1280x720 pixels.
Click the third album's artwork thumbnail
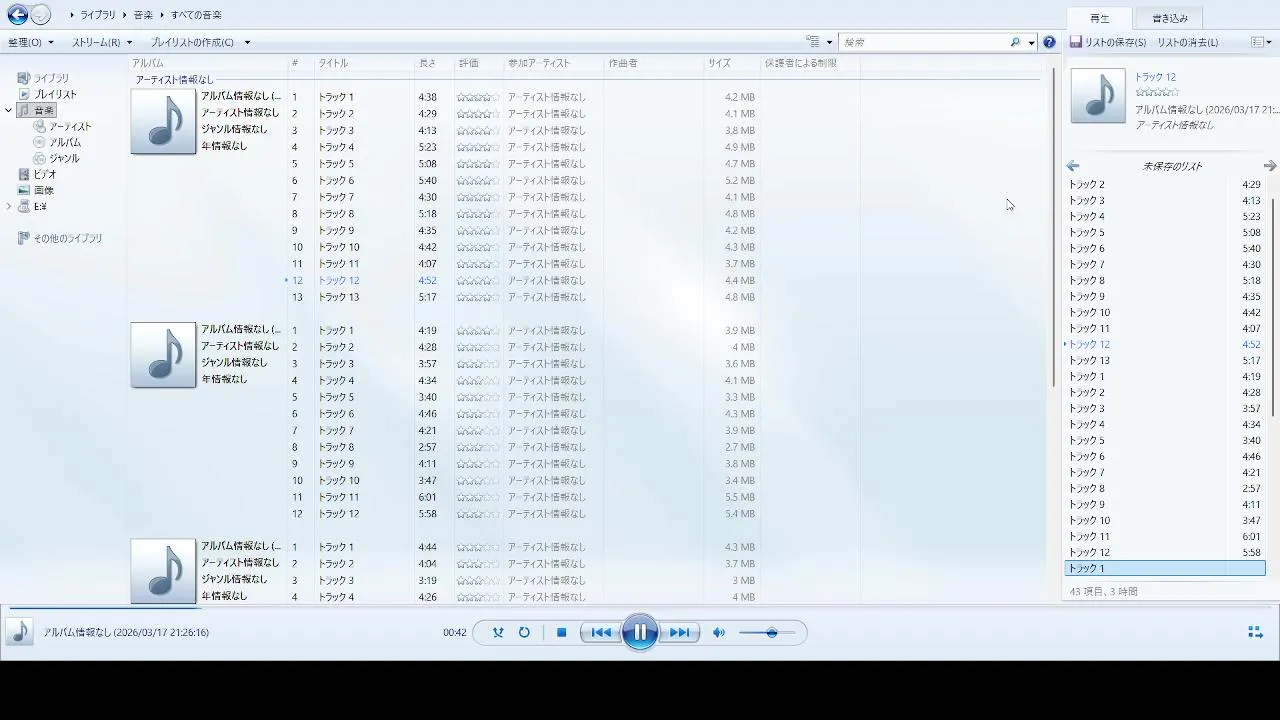(163, 571)
